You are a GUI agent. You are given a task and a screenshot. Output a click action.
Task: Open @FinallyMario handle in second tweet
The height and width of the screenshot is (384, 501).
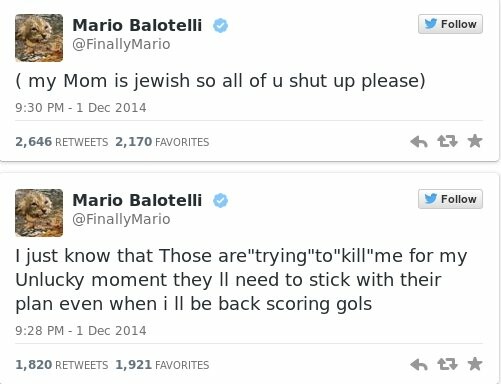click(x=121, y=219)
